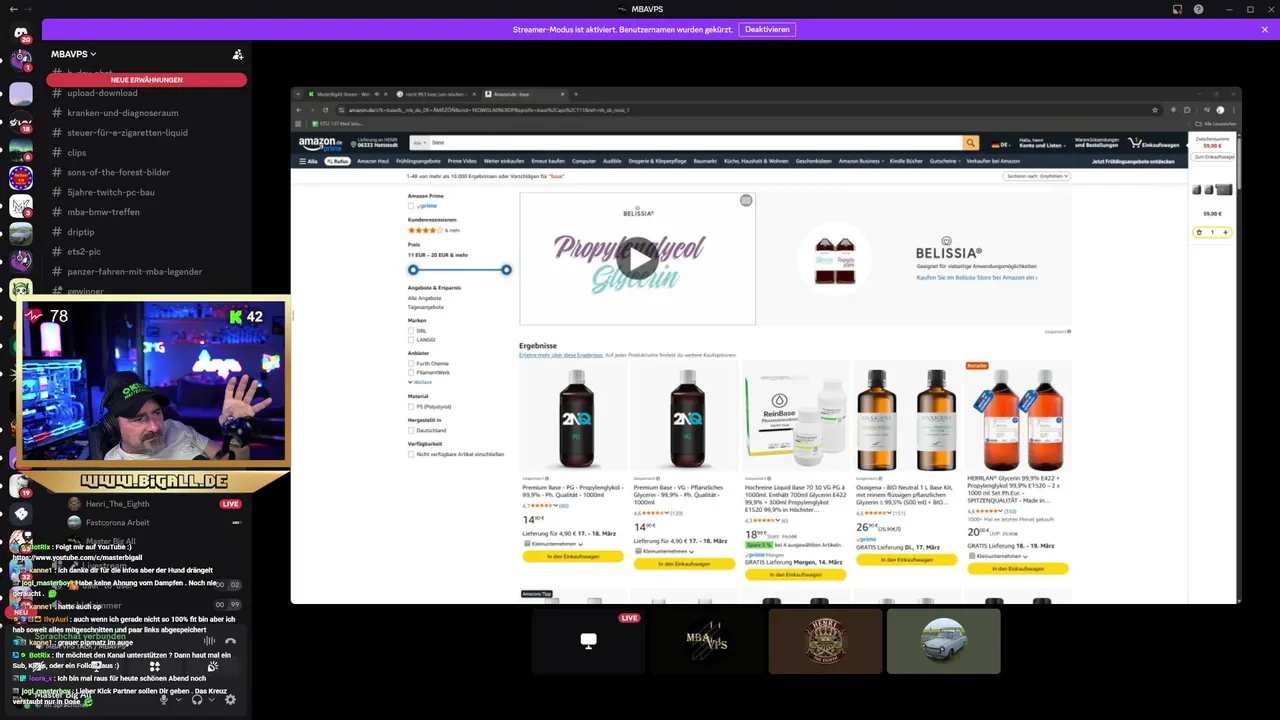Click the invite people icon beside MBAVPS
The width and height of the screenshot is (1280, 720).
(238, 54)
